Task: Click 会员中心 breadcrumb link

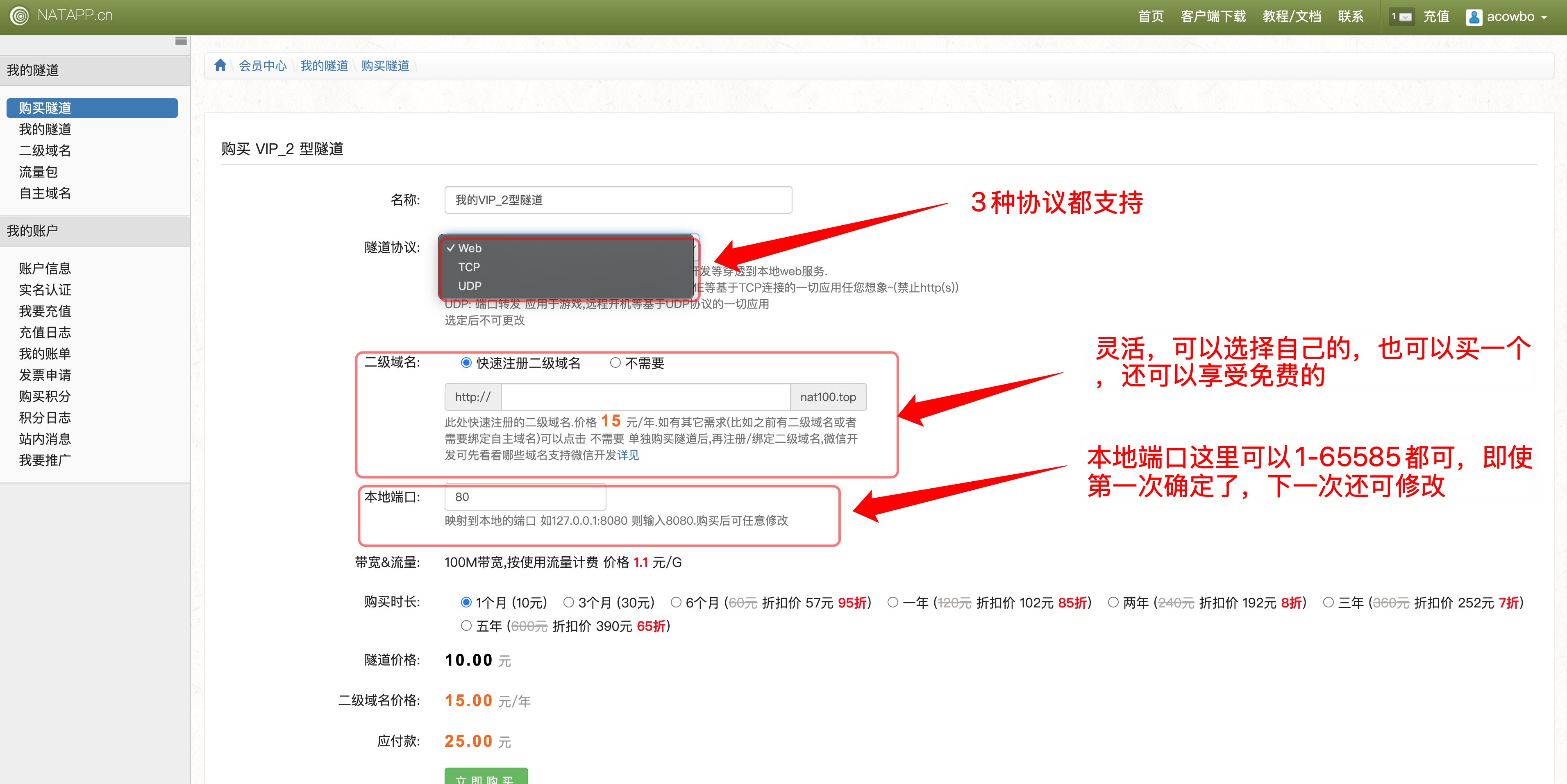Action: (x=262, y=66)
